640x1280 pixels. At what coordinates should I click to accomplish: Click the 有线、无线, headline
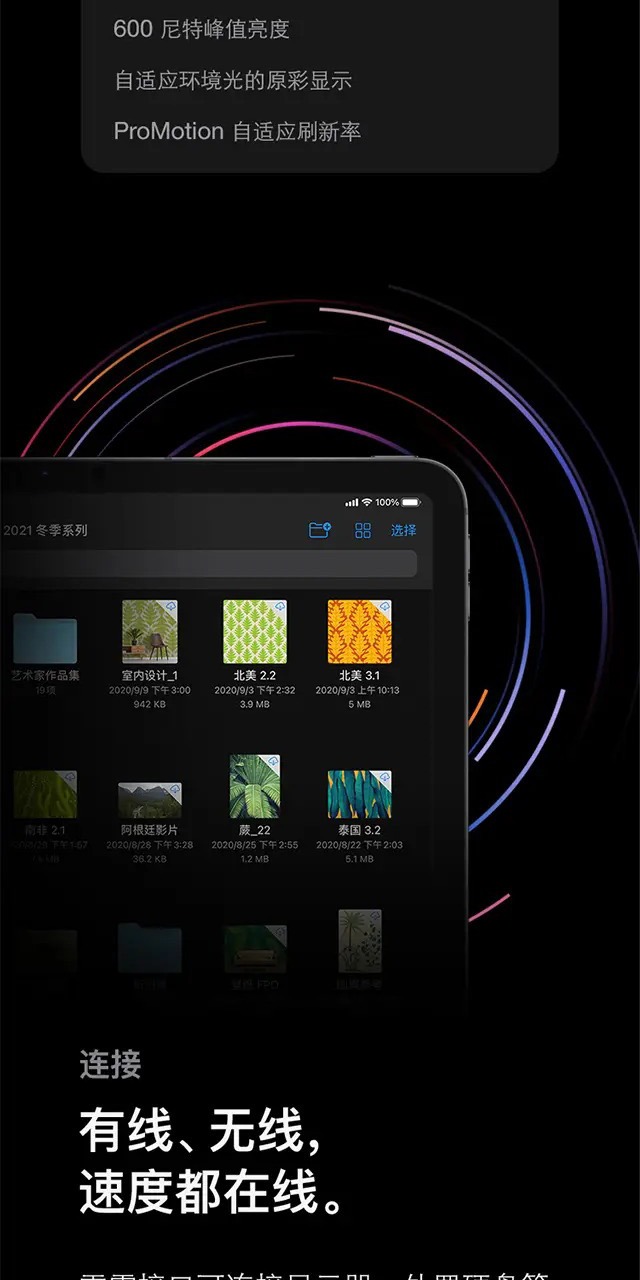tap(201, 1133)
